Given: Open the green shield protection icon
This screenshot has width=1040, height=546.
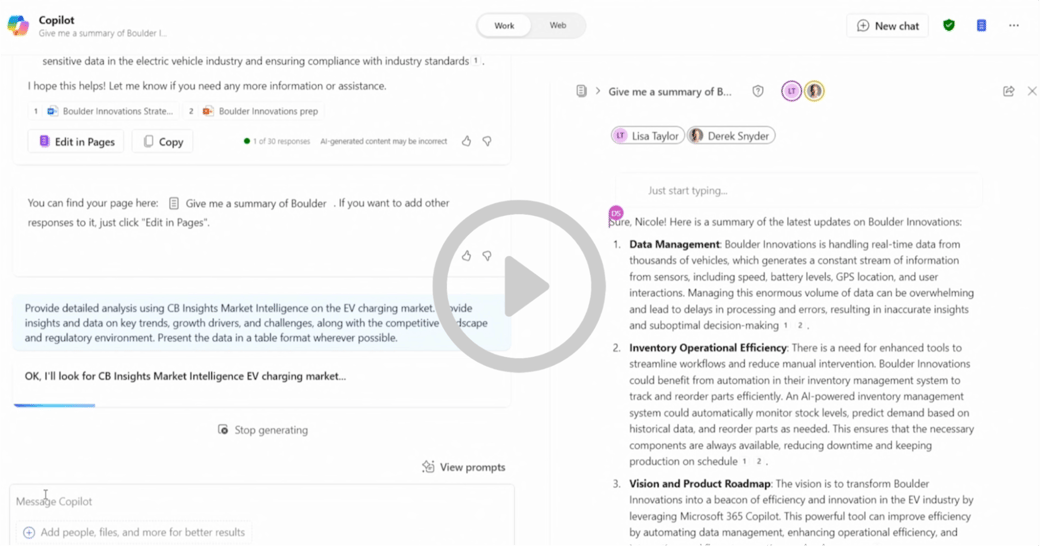Looking at the screenshot, I should pos(948,25).
